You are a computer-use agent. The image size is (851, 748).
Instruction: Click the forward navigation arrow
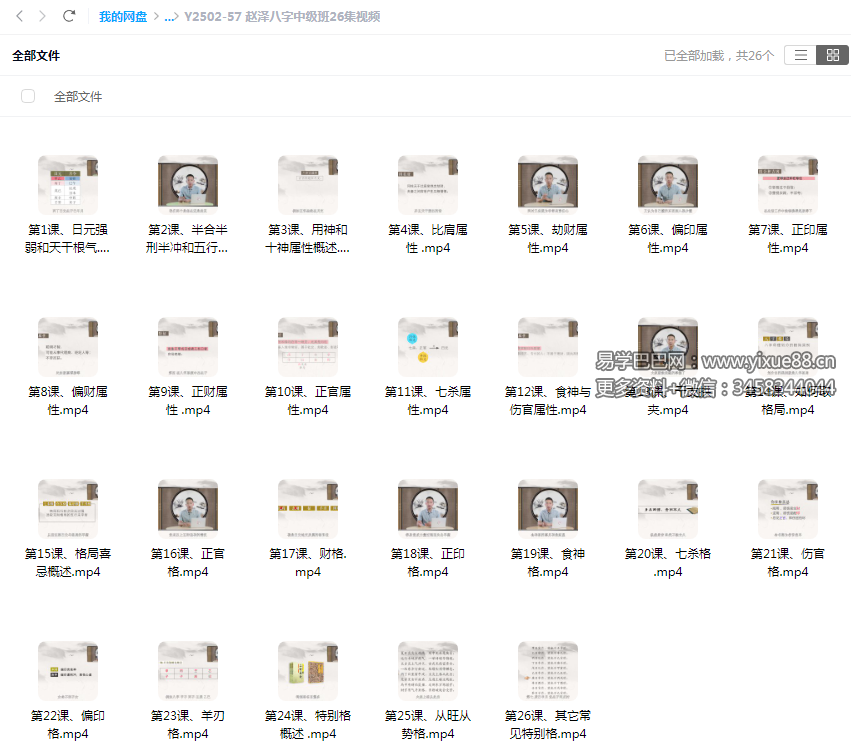(42, 16)
